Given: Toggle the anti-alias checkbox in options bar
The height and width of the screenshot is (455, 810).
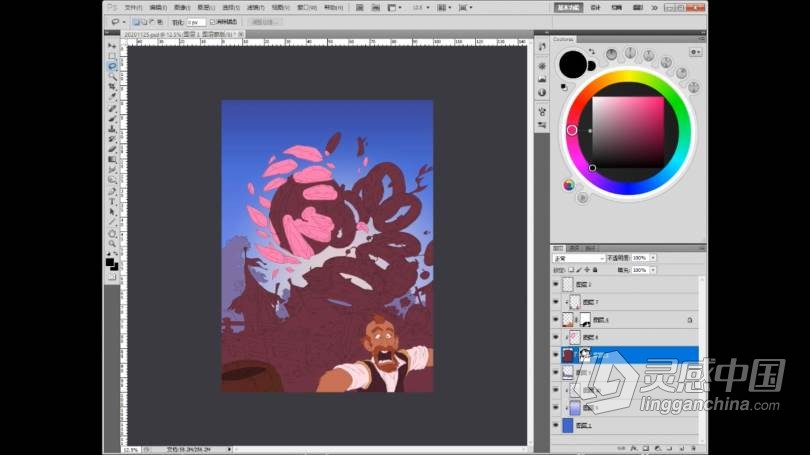Looking at the screenshot, I should (212, 22).
